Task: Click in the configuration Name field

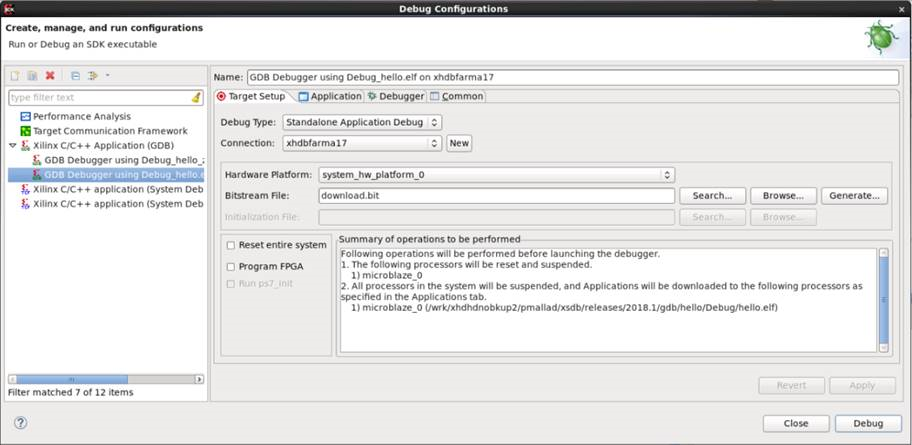Action: [573, 77]
